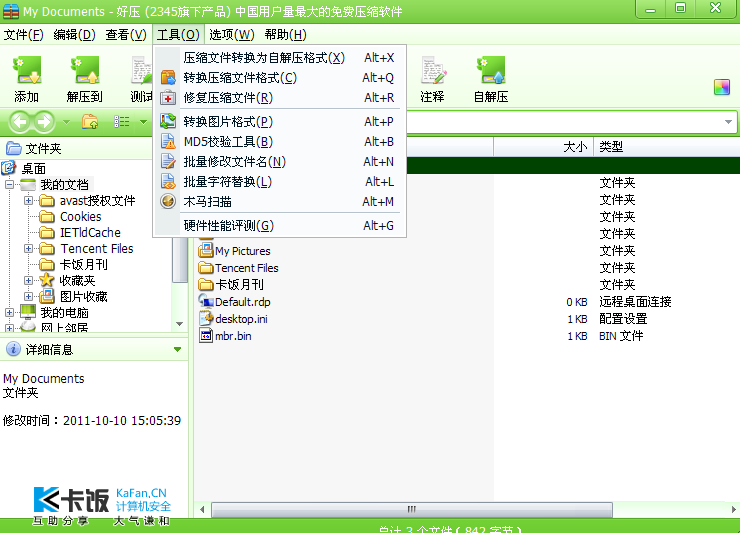Open the 帮助(H) menu

pyautogui.click(x=286, y=34)
